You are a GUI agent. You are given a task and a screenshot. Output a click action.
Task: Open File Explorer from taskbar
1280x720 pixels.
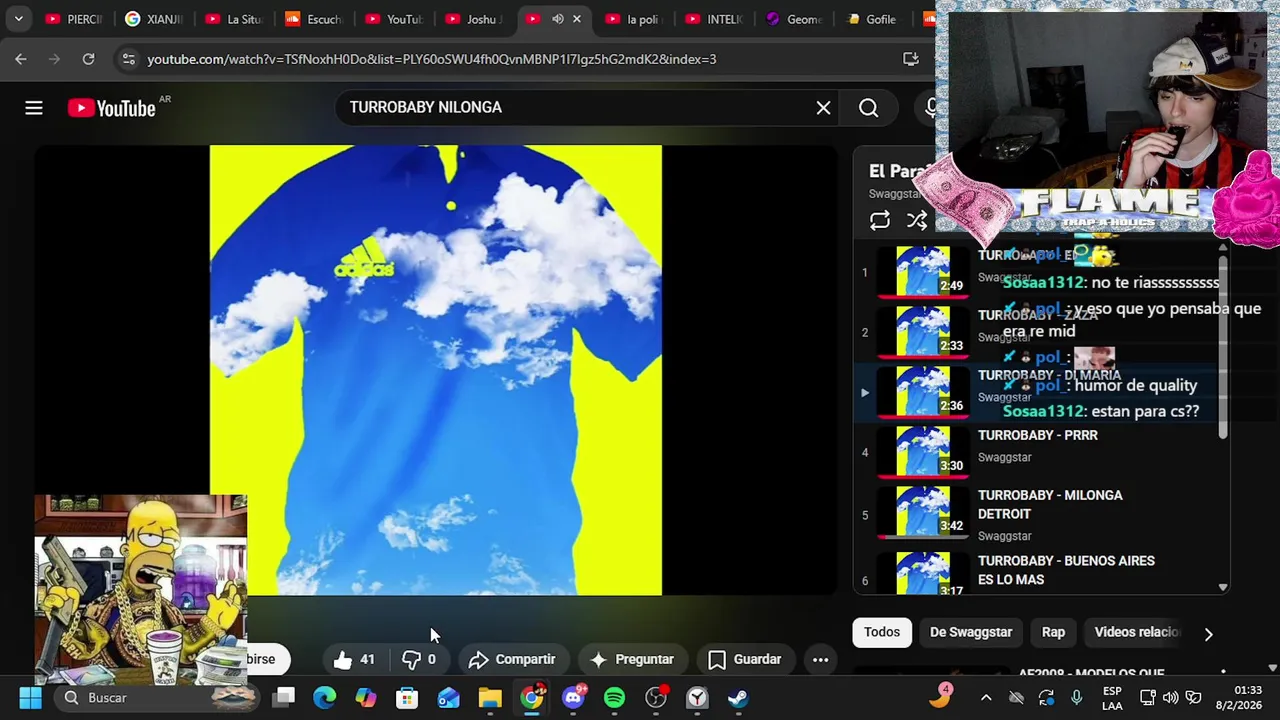490,698
